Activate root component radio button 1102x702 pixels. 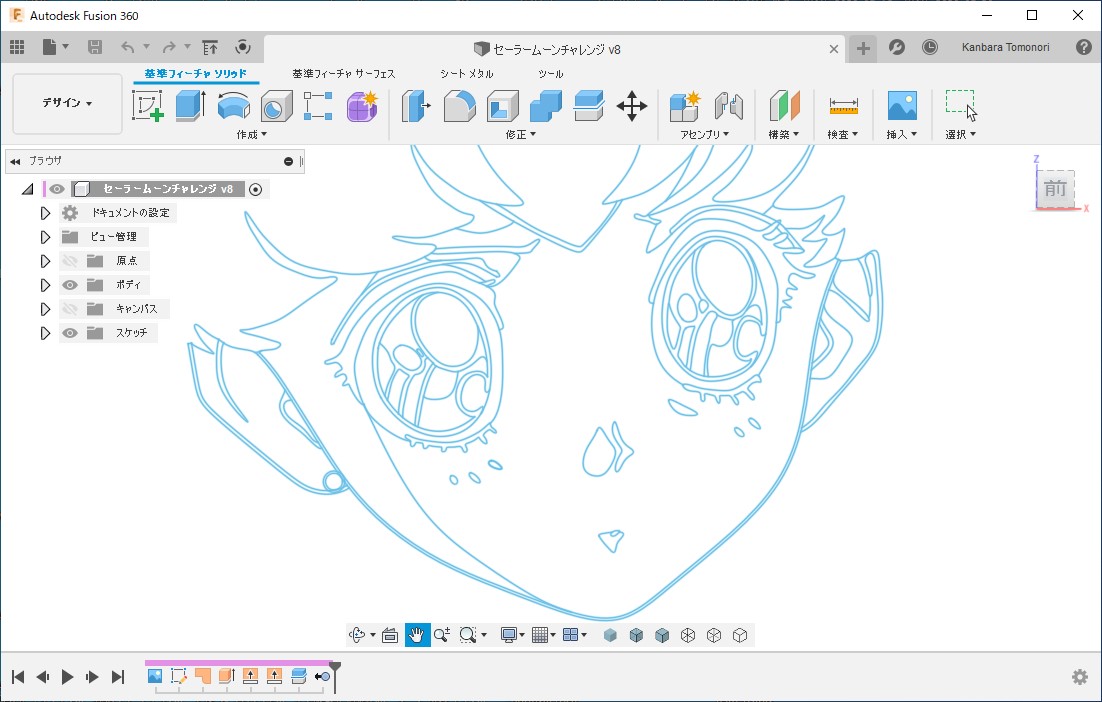point(256,189)
